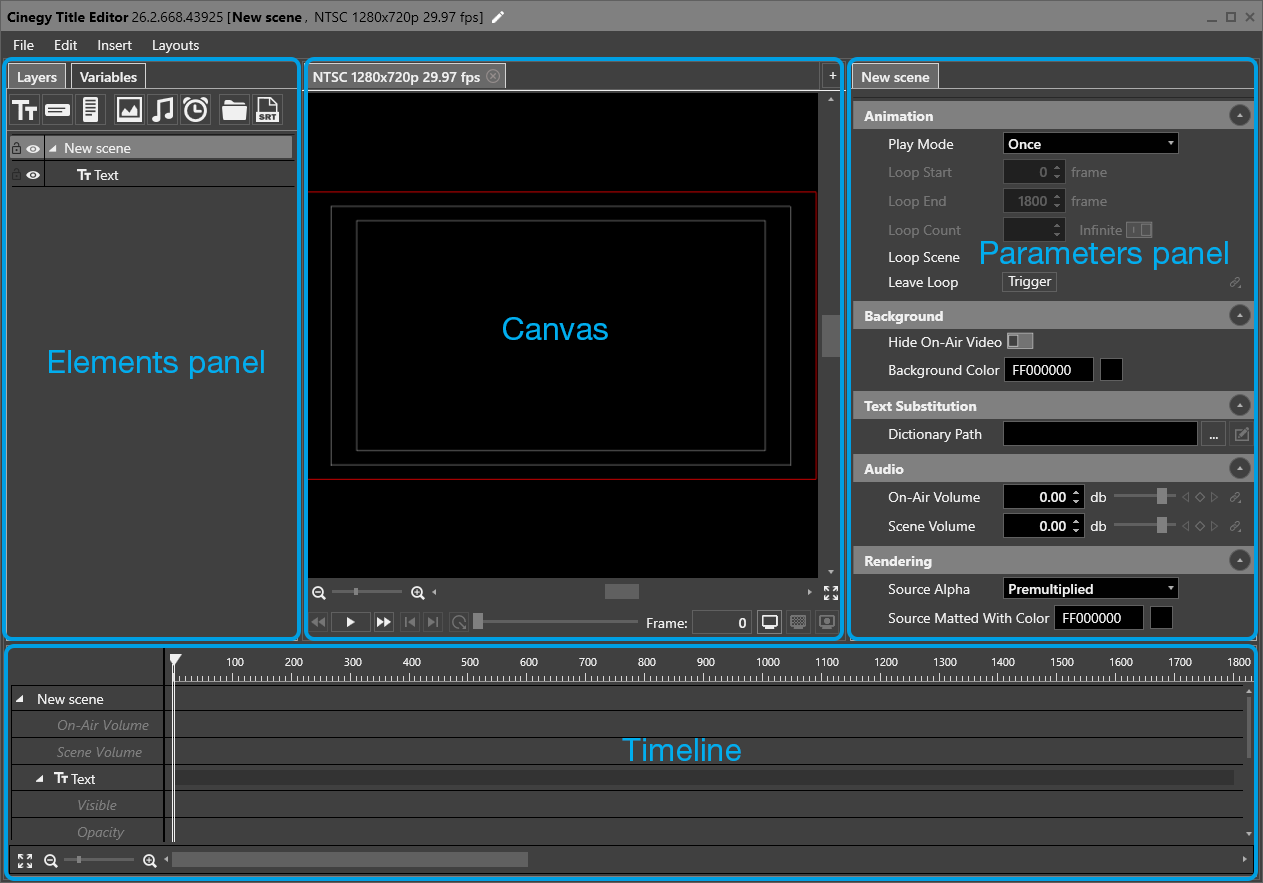Viewport: 1263px width, 883px height.
Task: Insert a Roll/Crawl text element
Action: click(90, 110)
